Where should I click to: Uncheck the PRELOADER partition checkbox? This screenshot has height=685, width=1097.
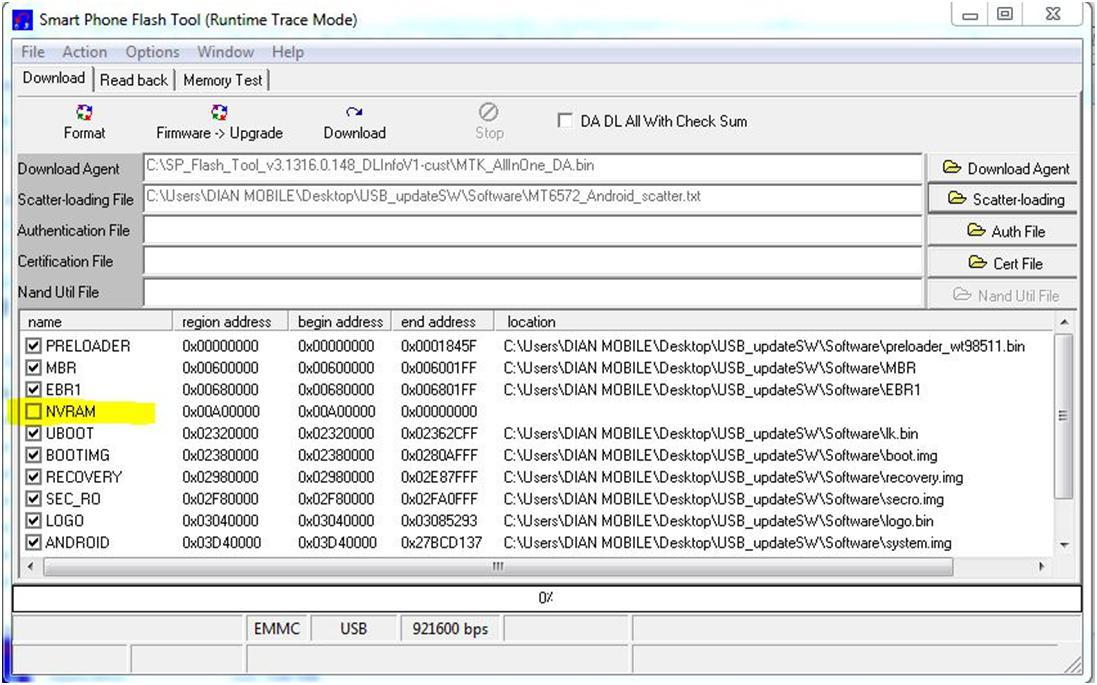33,346
